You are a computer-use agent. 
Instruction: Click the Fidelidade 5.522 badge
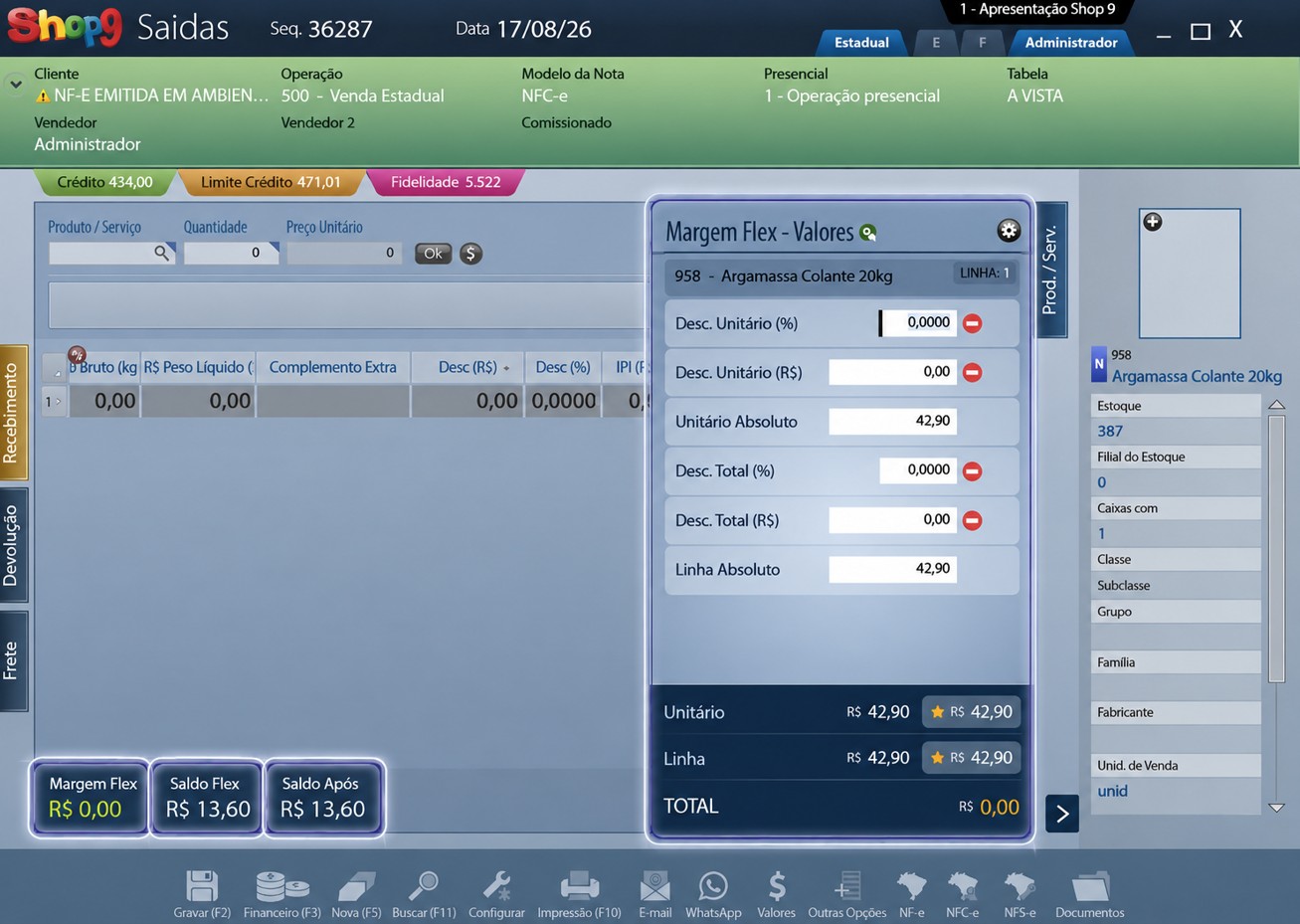click(x=446, y=182)
